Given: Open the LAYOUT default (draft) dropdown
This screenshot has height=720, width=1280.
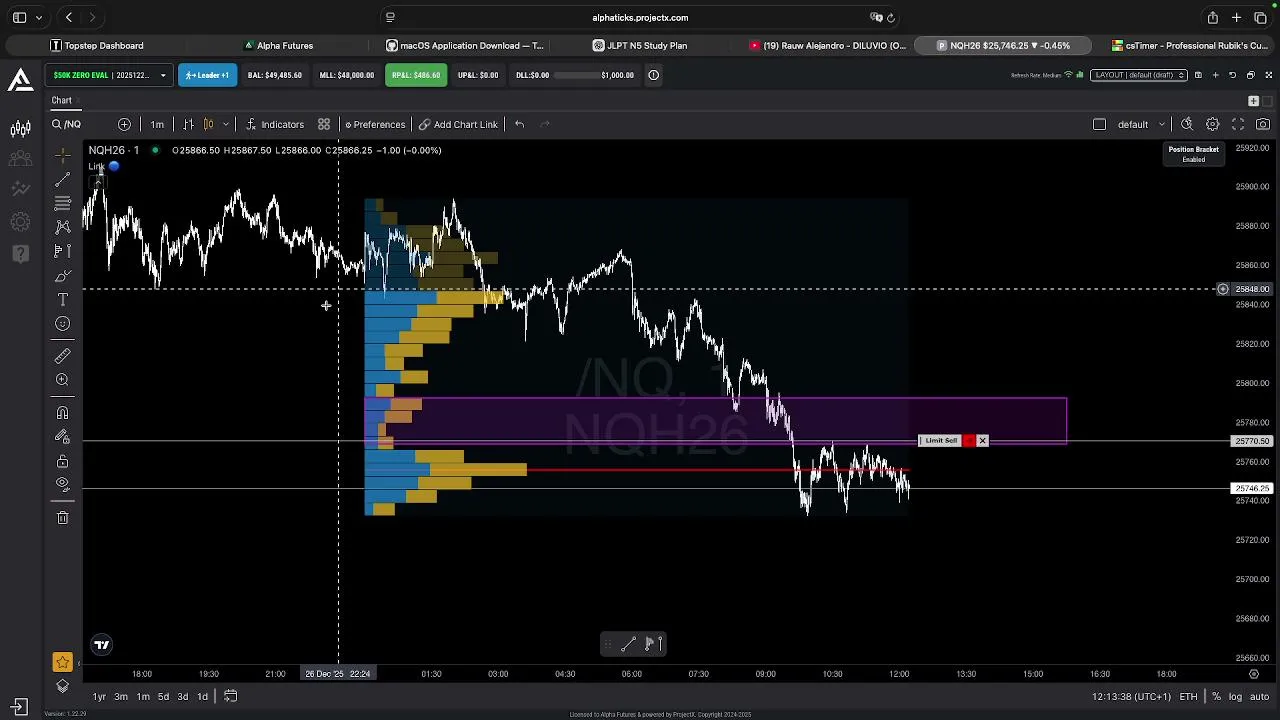Looking at the screenshot, I should tap(1139, 75).
